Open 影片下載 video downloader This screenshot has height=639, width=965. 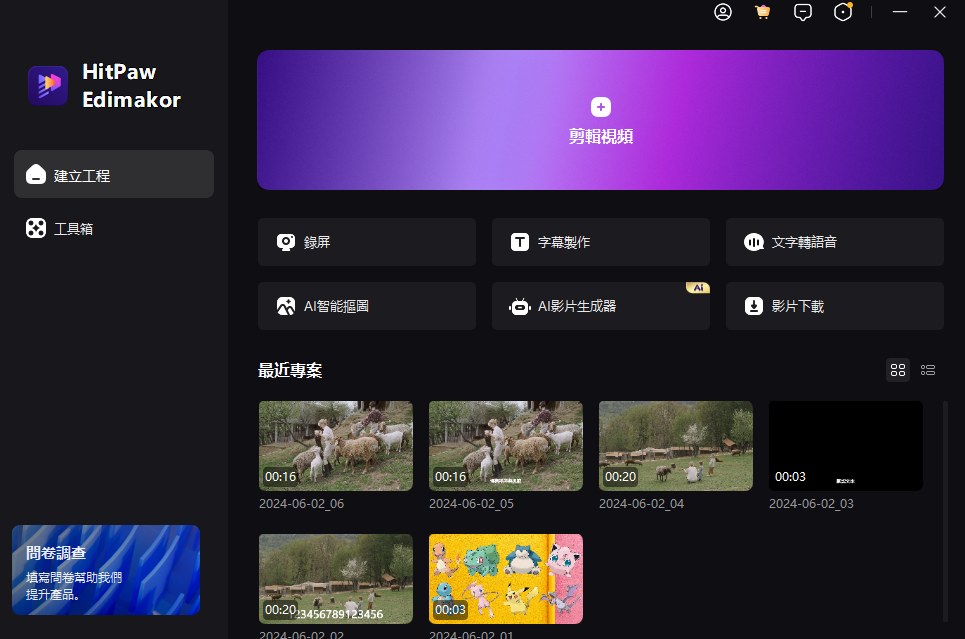(x=835, y=306)
